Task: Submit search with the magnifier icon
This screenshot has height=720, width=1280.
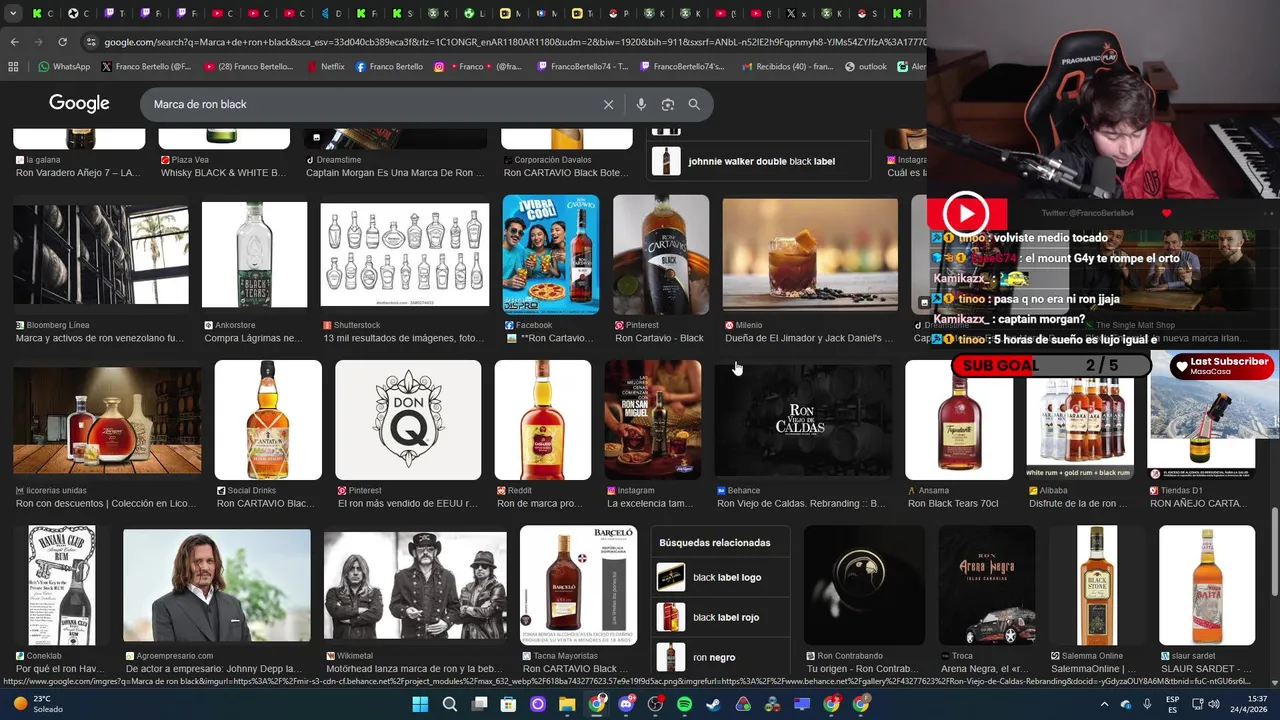Action: (x=694, y=104)
